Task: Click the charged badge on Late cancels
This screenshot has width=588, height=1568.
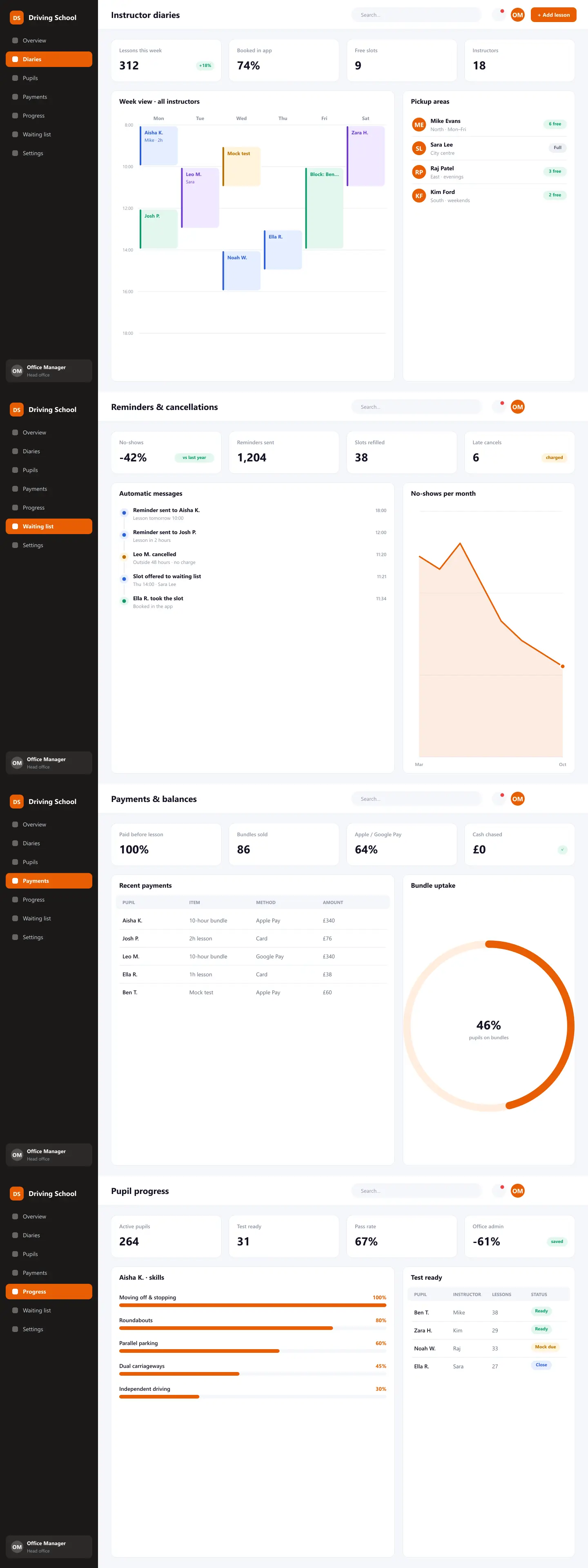Action: (x=554, y=458)
